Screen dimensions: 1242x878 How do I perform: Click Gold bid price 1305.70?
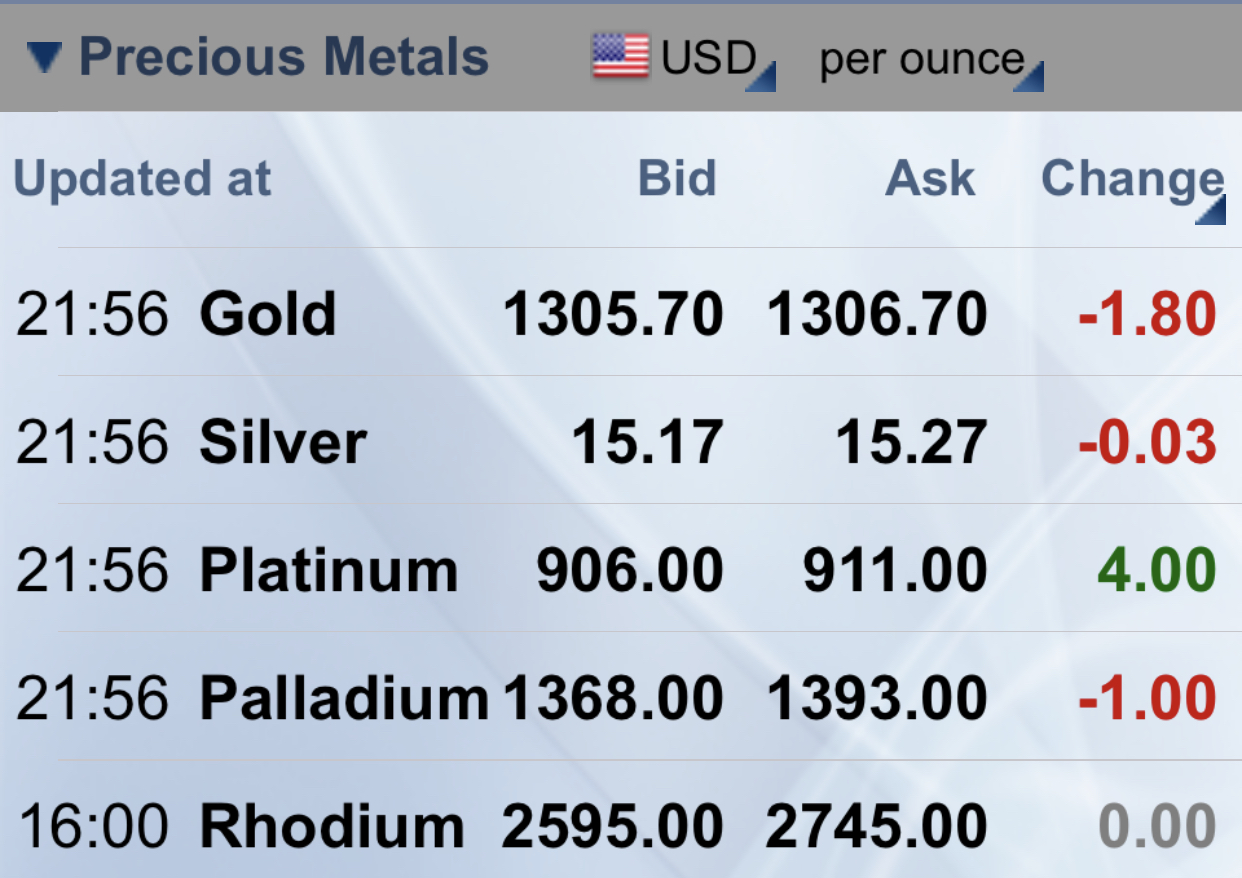(x=613, y=314)
